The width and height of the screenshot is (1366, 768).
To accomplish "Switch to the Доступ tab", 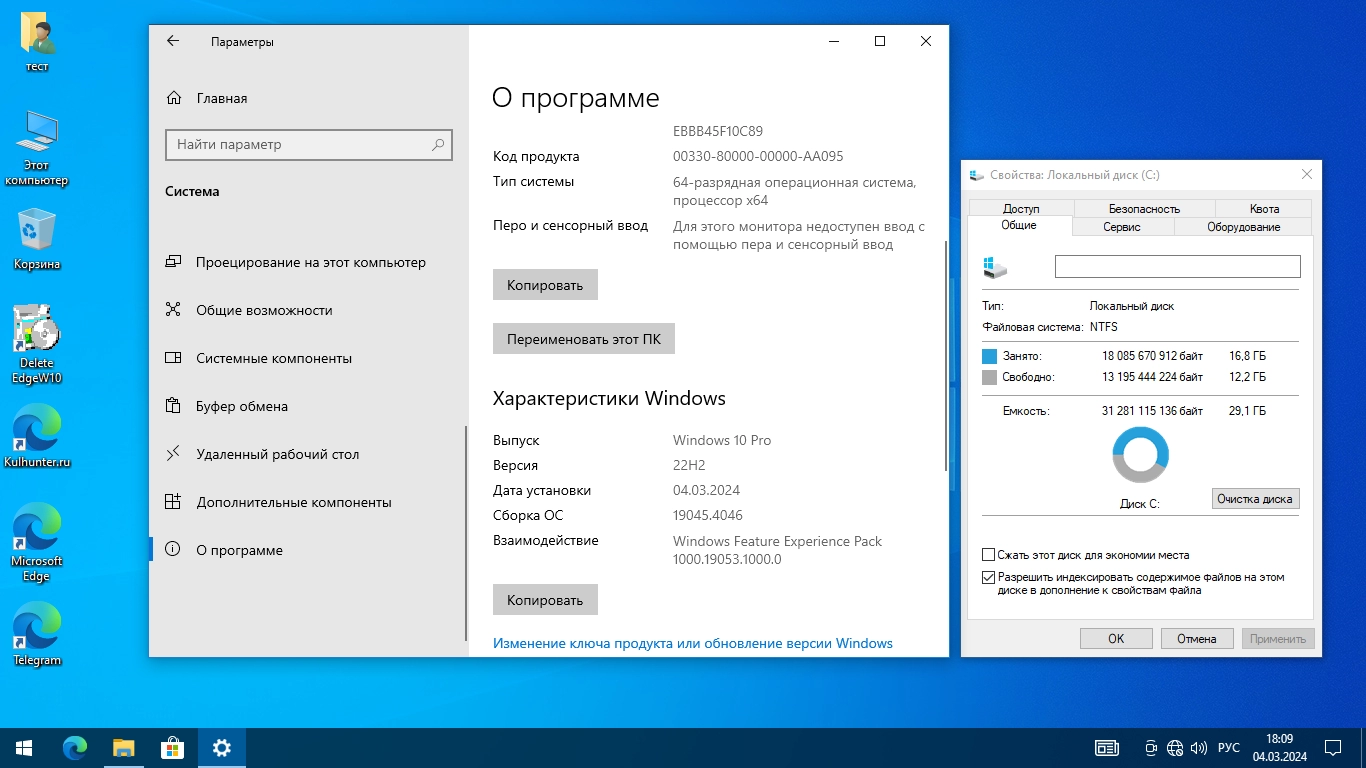I will (1021, 208).
